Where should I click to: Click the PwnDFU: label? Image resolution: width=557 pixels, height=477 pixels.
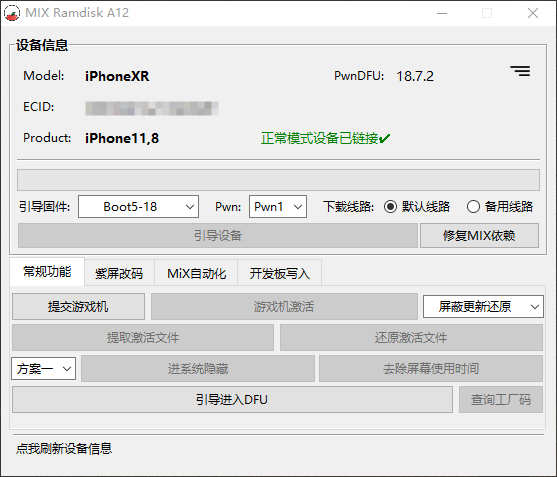pyautogui.click(x=359, y=76)
